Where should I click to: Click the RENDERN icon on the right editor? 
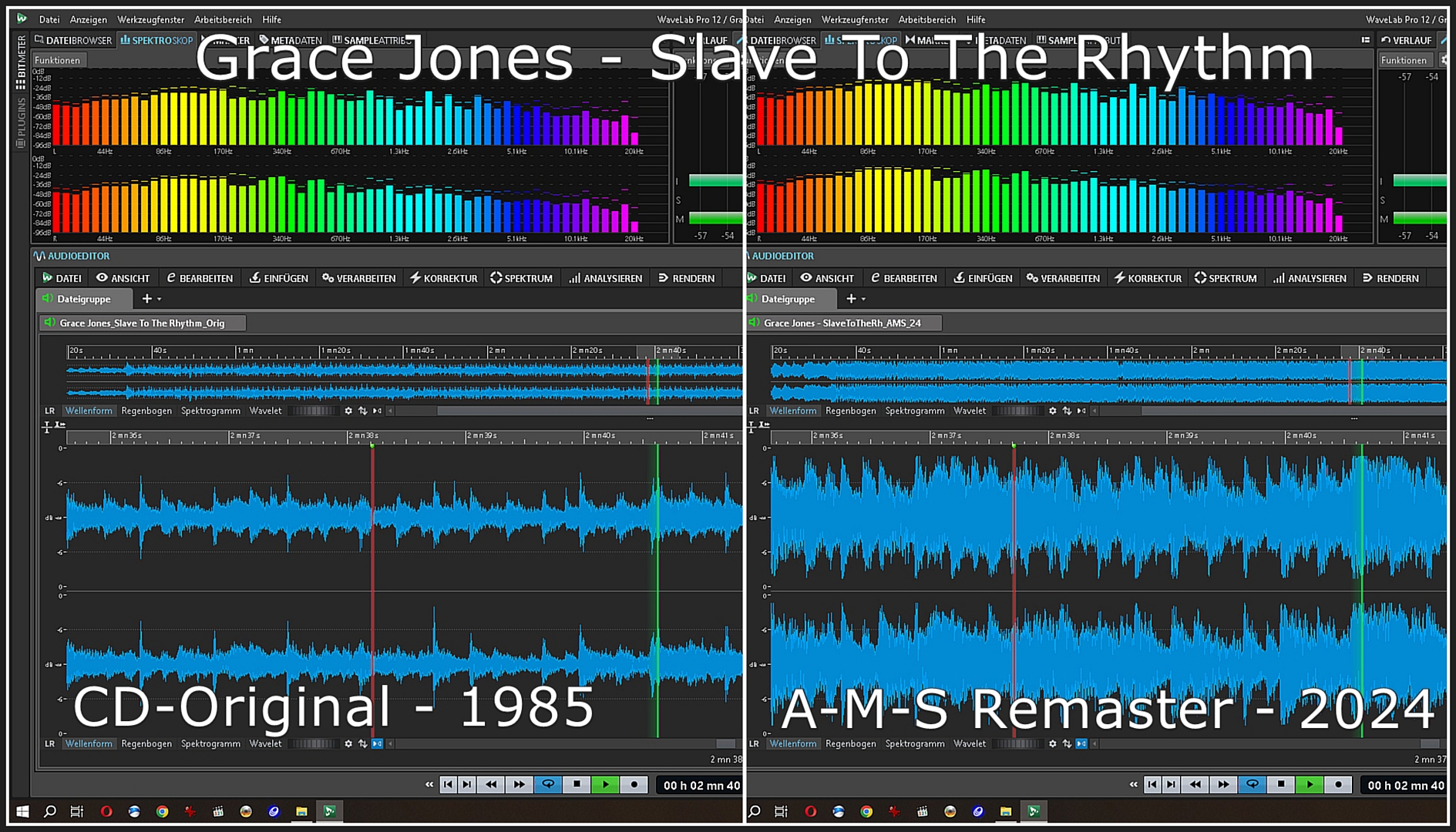pos(1390,278)
